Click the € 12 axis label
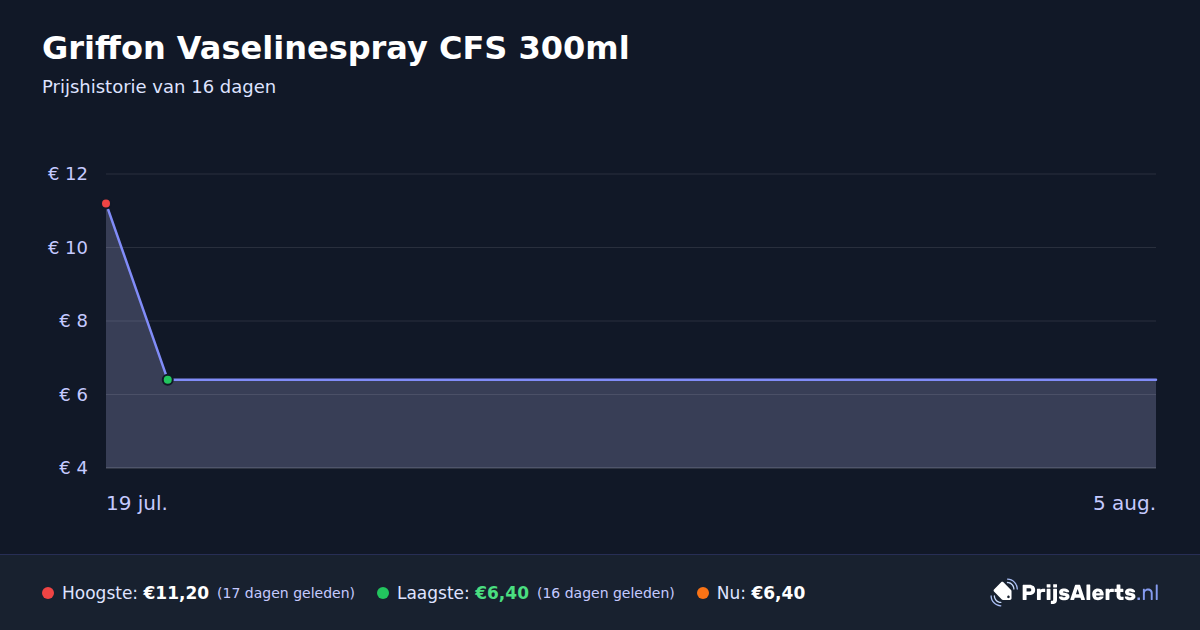Viewport: 1200px width, 630px height. pyautogui.click(x=68, y=174)
